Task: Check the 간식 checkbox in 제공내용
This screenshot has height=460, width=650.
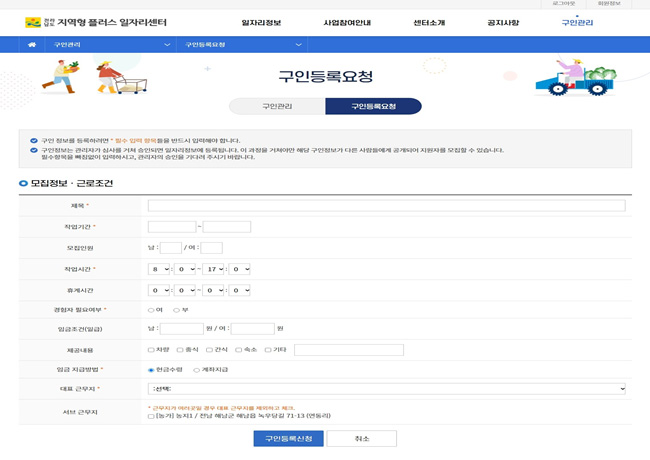Action: tap(209, 350)
